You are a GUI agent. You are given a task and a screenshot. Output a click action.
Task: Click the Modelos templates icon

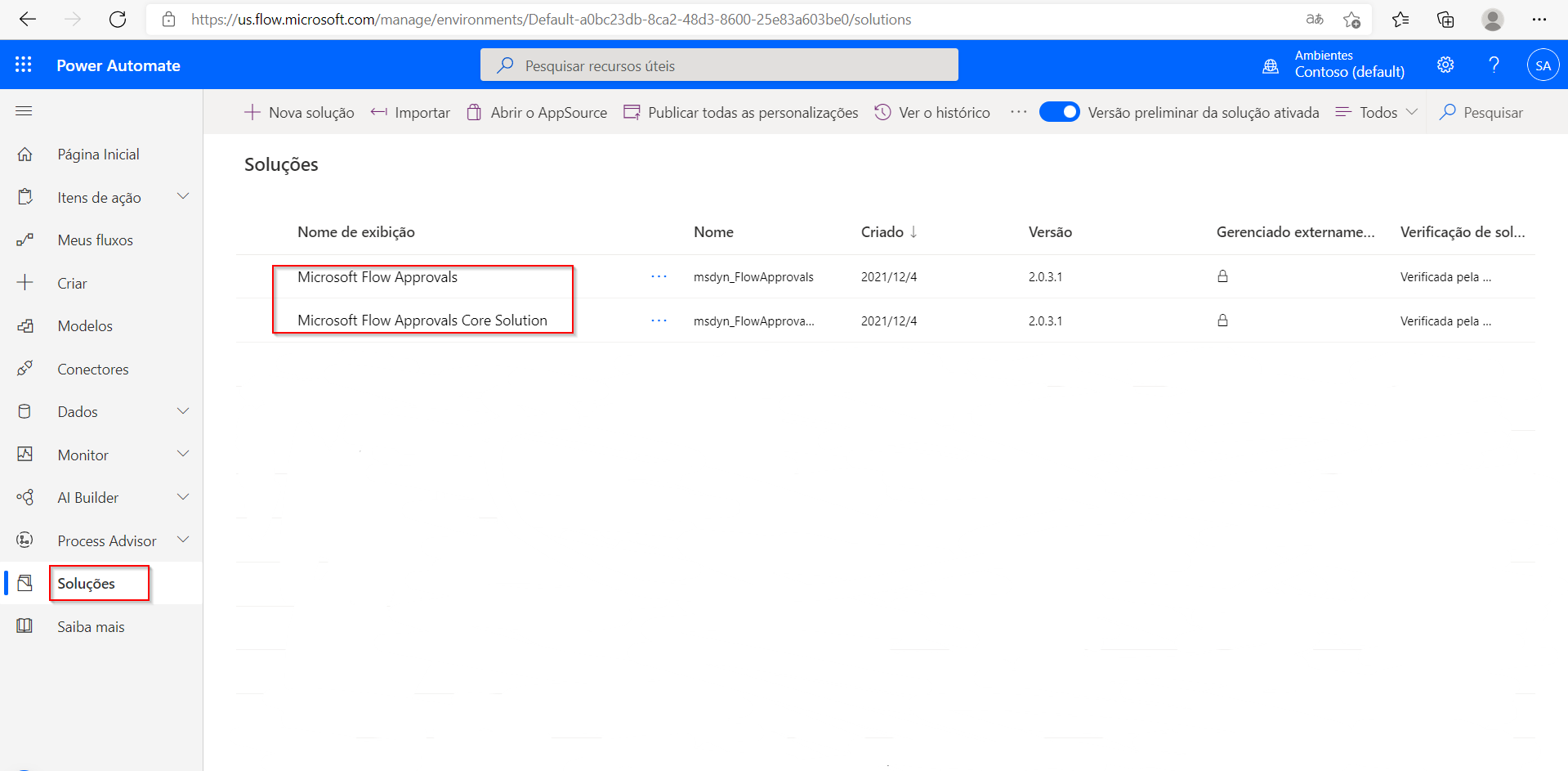[25, 325]
